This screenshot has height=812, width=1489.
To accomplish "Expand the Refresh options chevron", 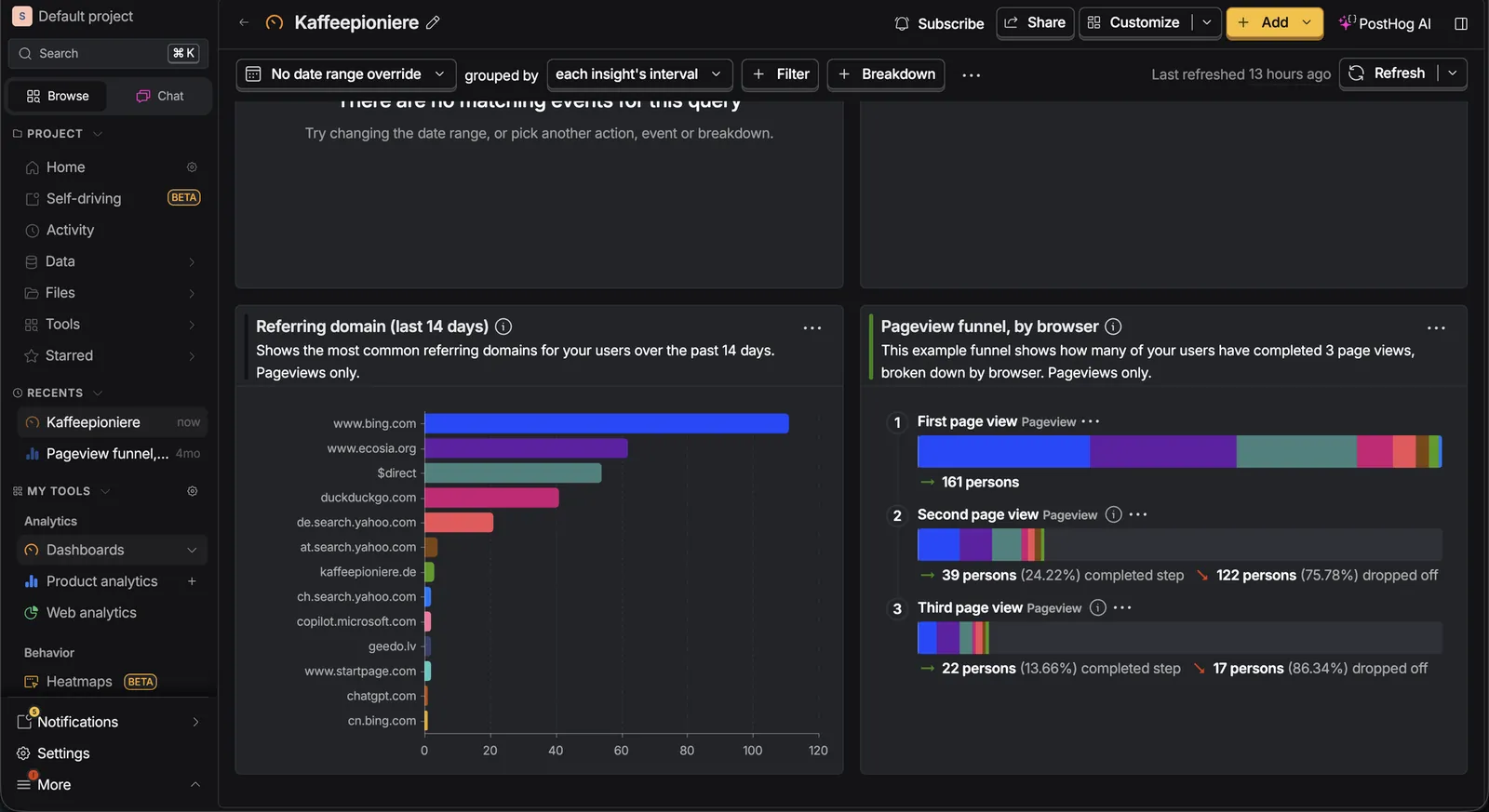I will coord(1453,73).
